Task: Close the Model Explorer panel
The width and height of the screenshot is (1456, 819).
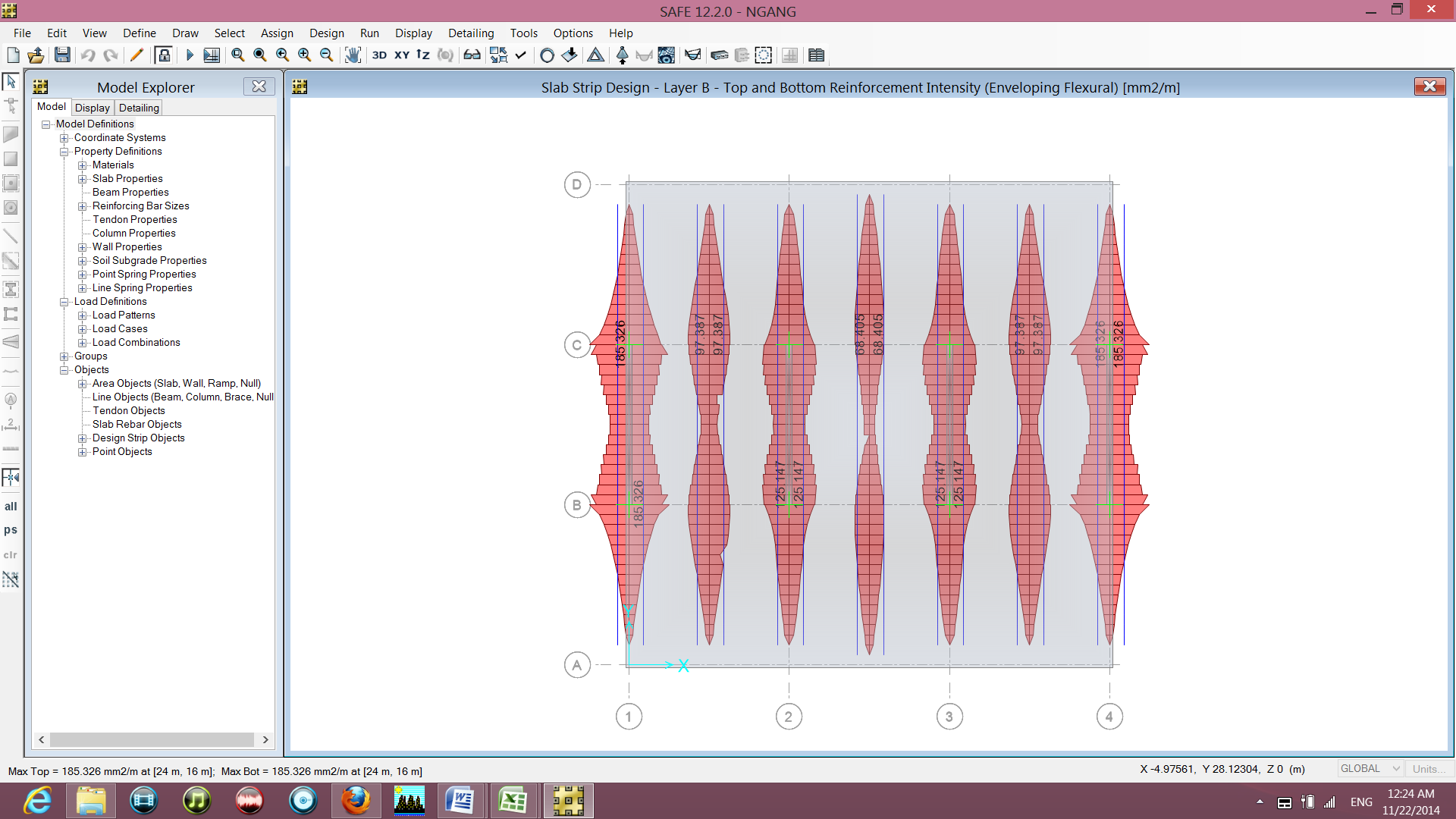Action: point(259,86)
